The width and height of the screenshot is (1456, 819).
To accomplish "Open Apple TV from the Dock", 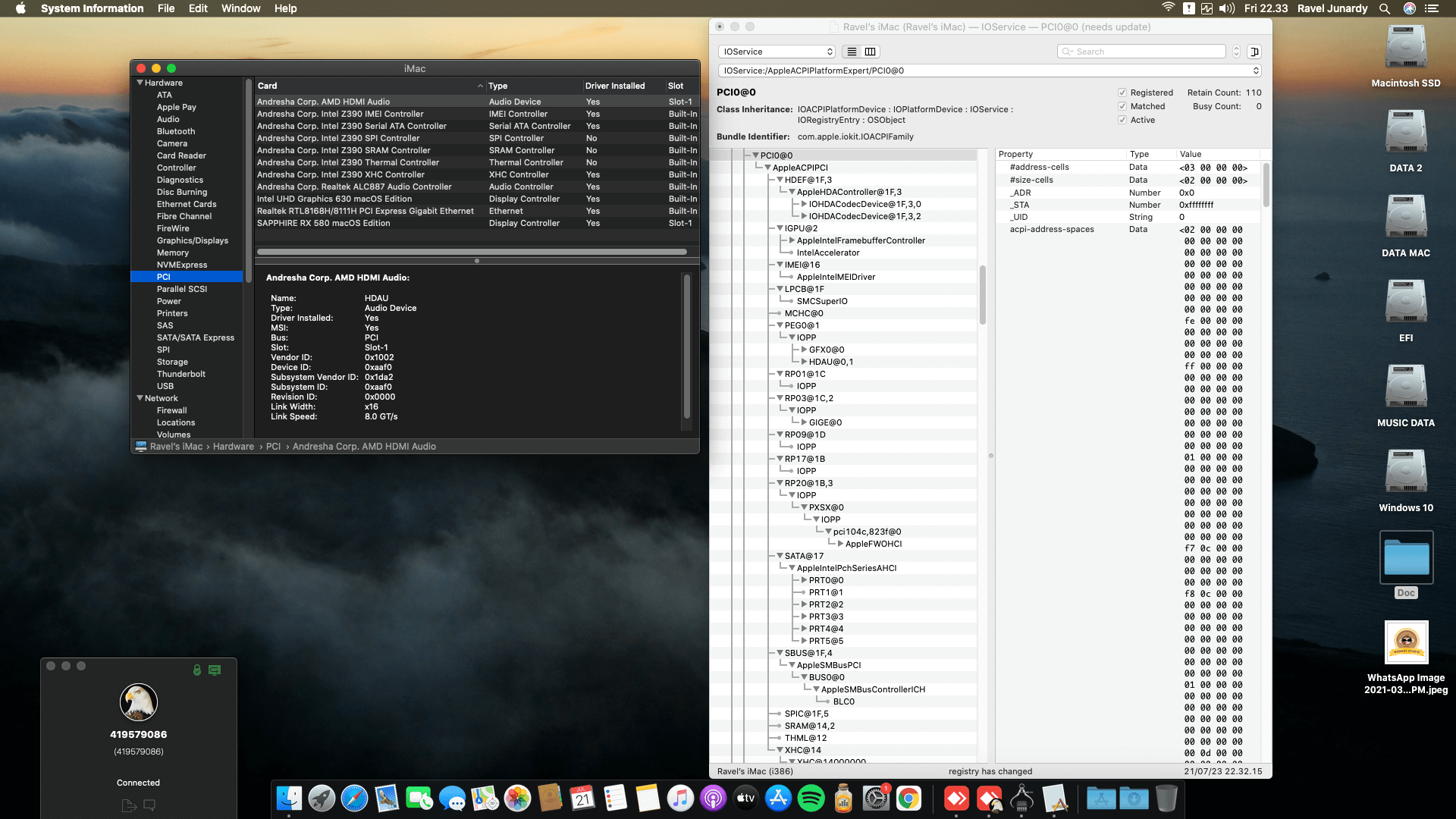I will point(745,799).
